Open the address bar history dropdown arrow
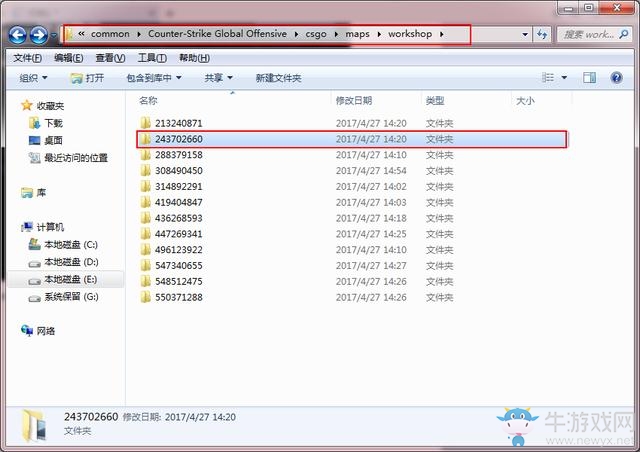This screenshot has width=640, height=452. (525, 35)
